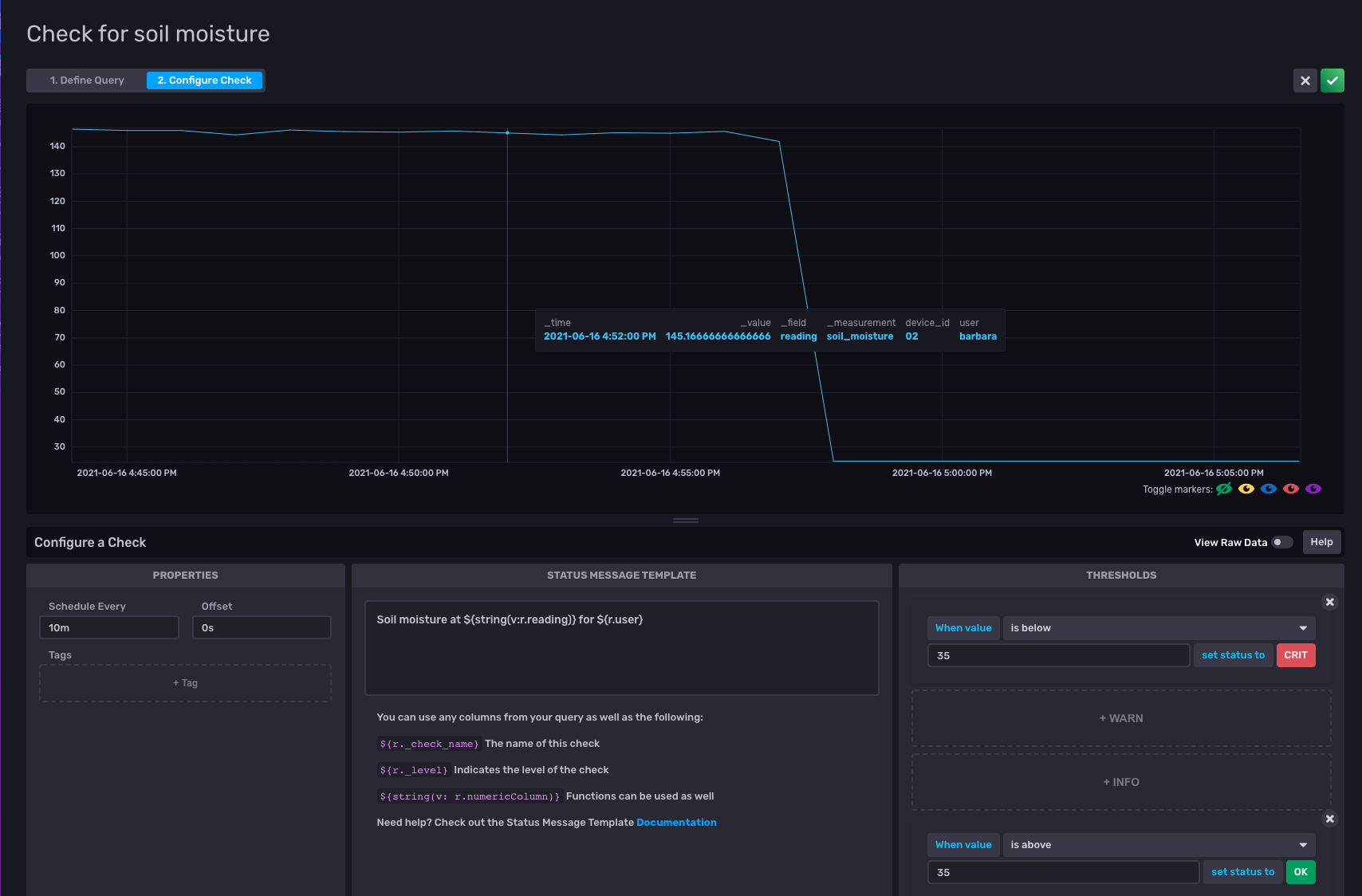Open the Status Message Template Documentation link
The image size is (1362, 896).
(x=676, y=823)
